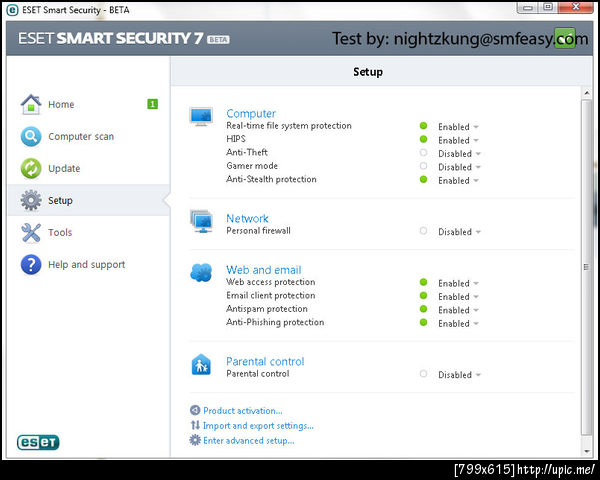Open Product activation link
Viewport: 600px width, 480px height.
tap(243, 411)
